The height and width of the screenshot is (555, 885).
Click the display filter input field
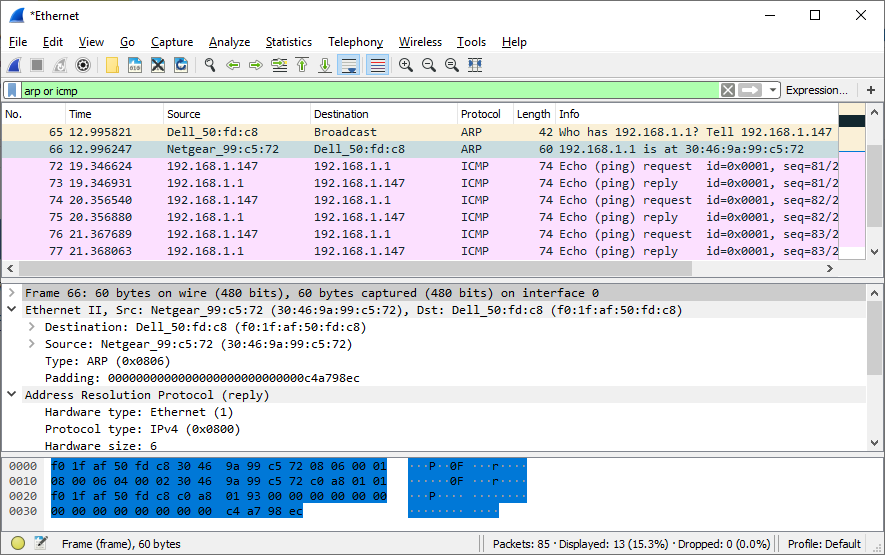(370, 90)
